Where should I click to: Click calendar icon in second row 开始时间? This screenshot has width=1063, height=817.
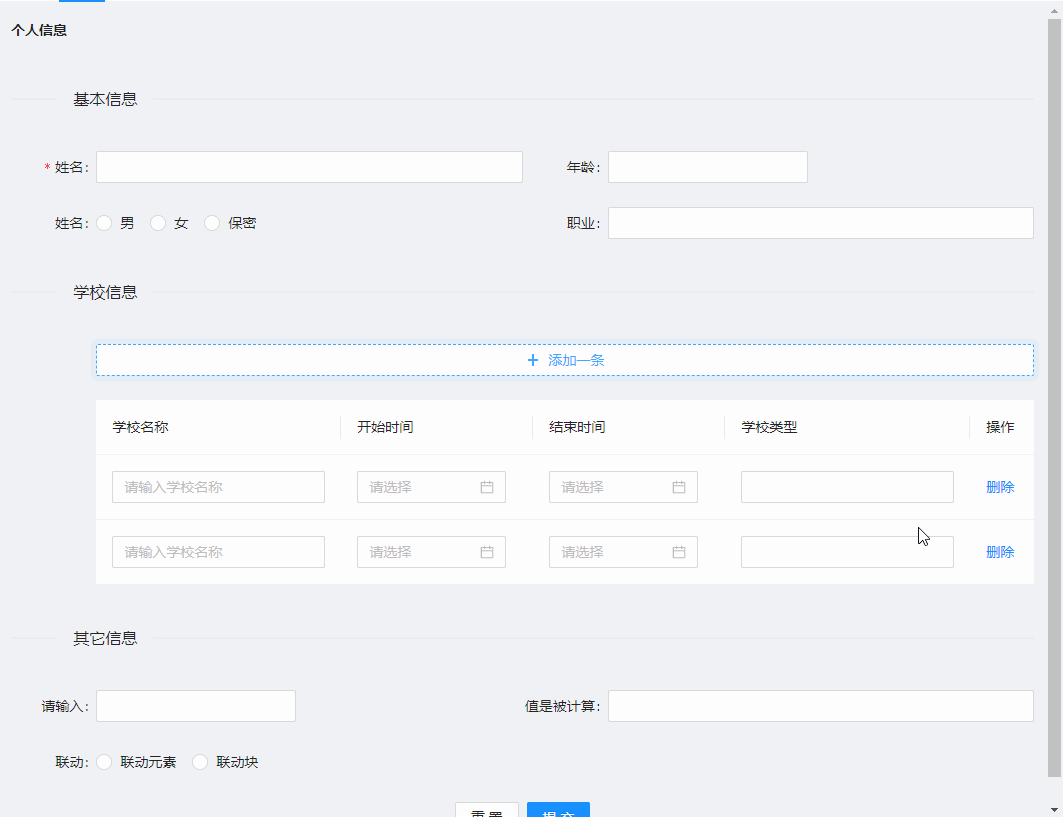(x=487, y=552)
